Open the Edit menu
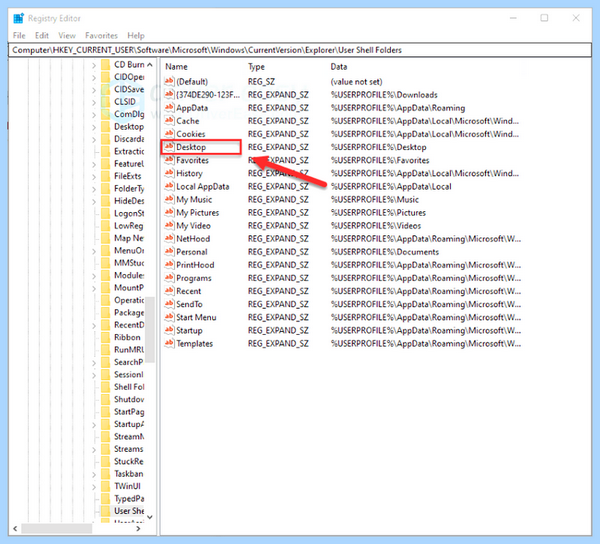 pyautogui.click(x=42, y=36)
